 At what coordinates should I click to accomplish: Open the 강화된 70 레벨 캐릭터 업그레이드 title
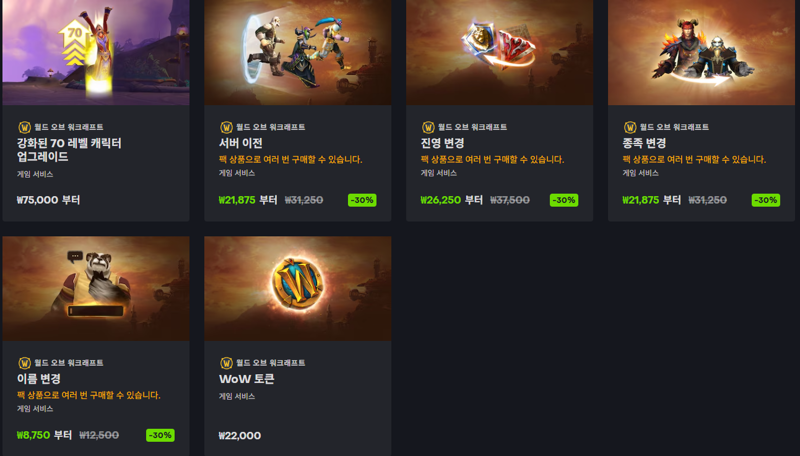[x=69, y=149]
